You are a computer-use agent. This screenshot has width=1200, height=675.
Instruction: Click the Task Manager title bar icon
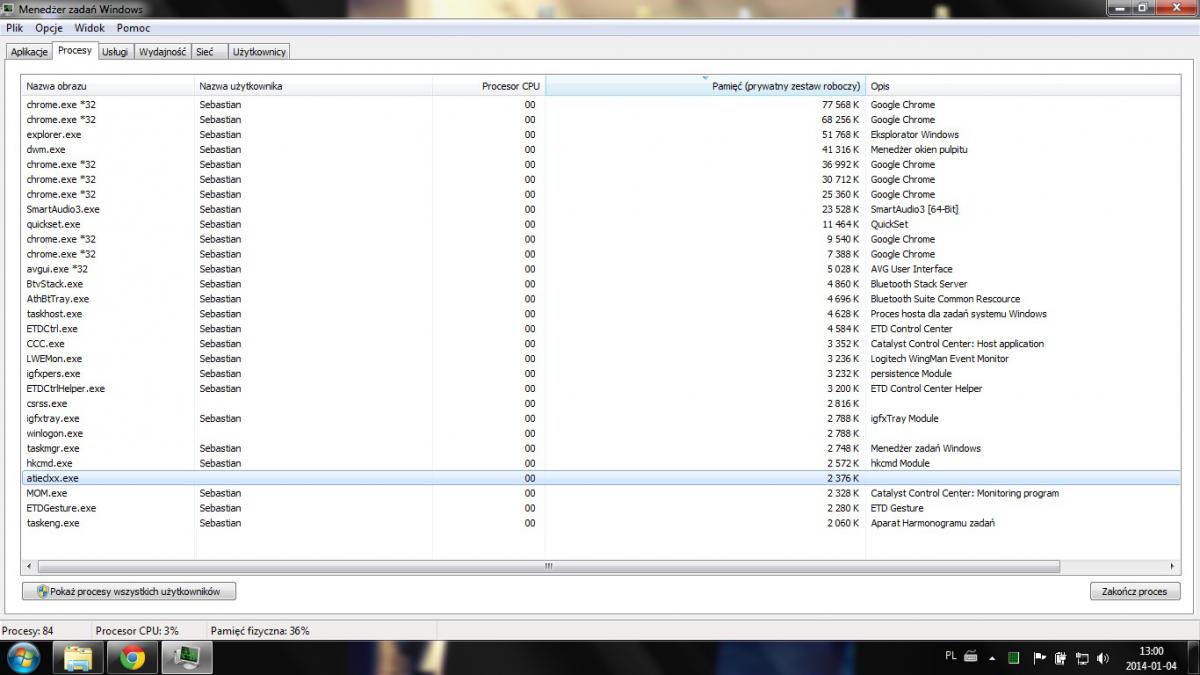pos(9,9)
